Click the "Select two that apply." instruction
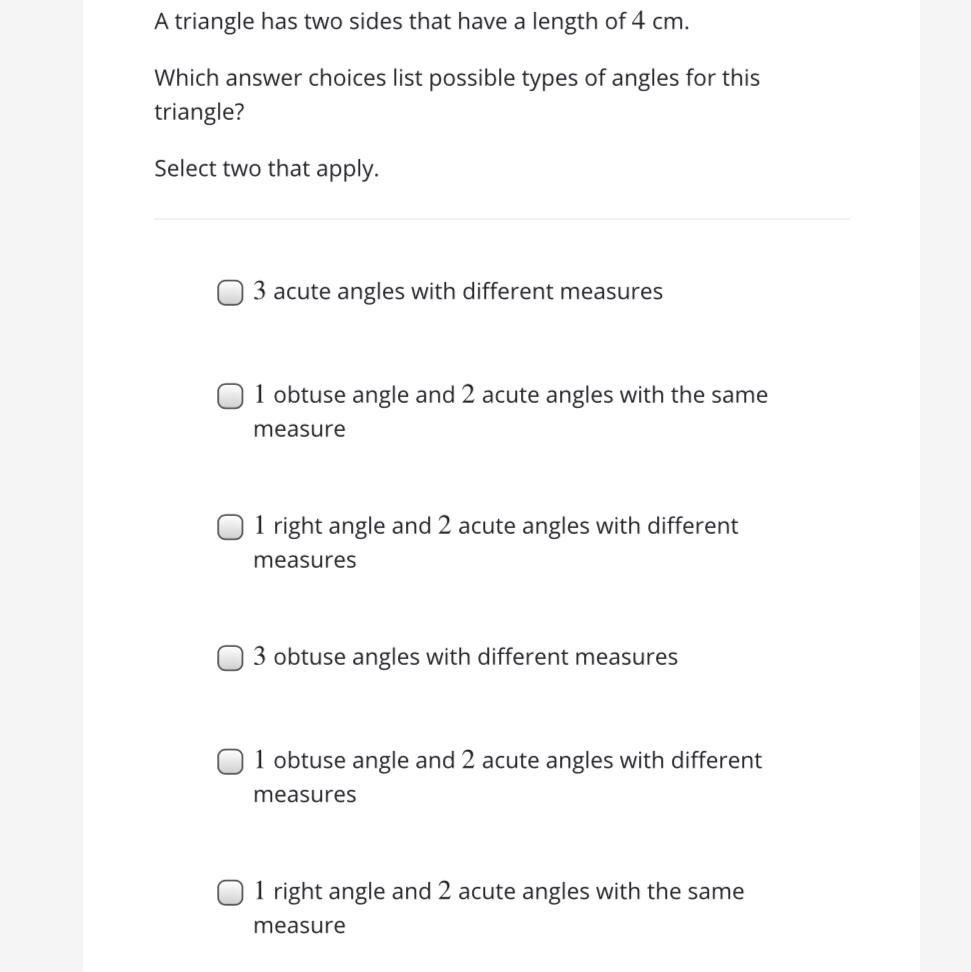The width and height of the screenshot is (971, 972). pyautogui.click(x=267, y=169)
